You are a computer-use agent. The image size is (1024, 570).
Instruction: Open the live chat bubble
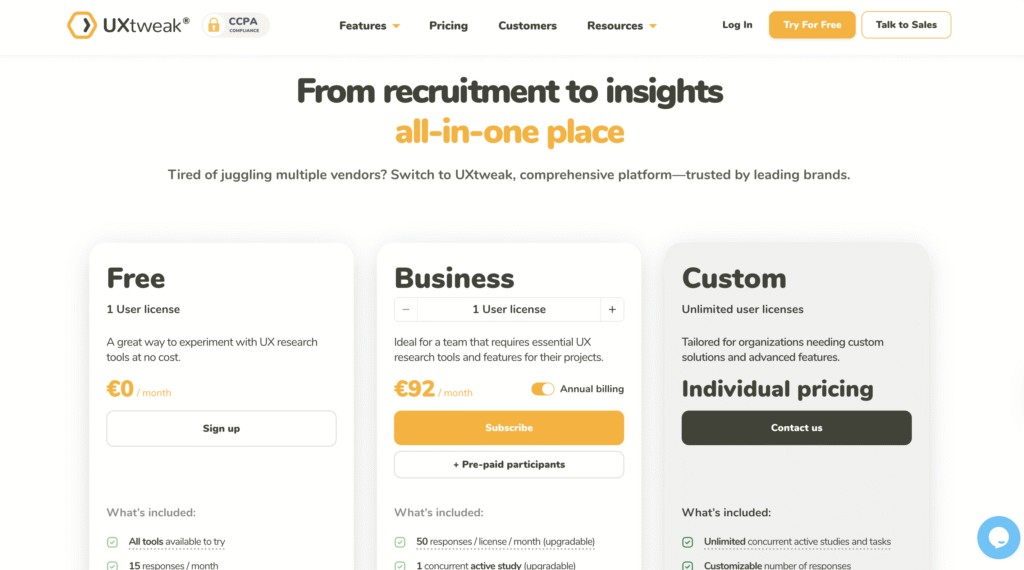997,537
